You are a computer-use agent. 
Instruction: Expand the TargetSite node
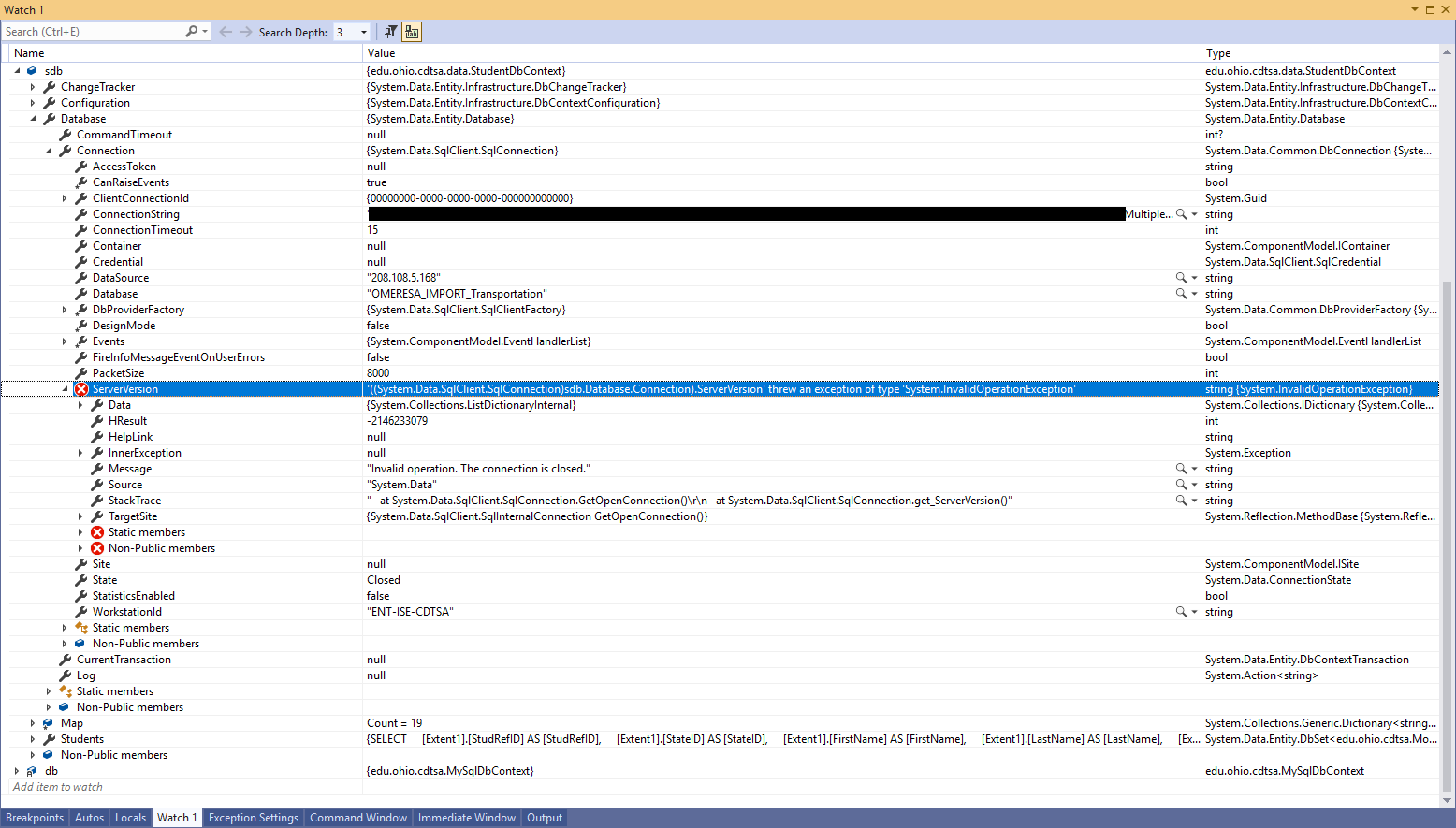click(80, 516)
